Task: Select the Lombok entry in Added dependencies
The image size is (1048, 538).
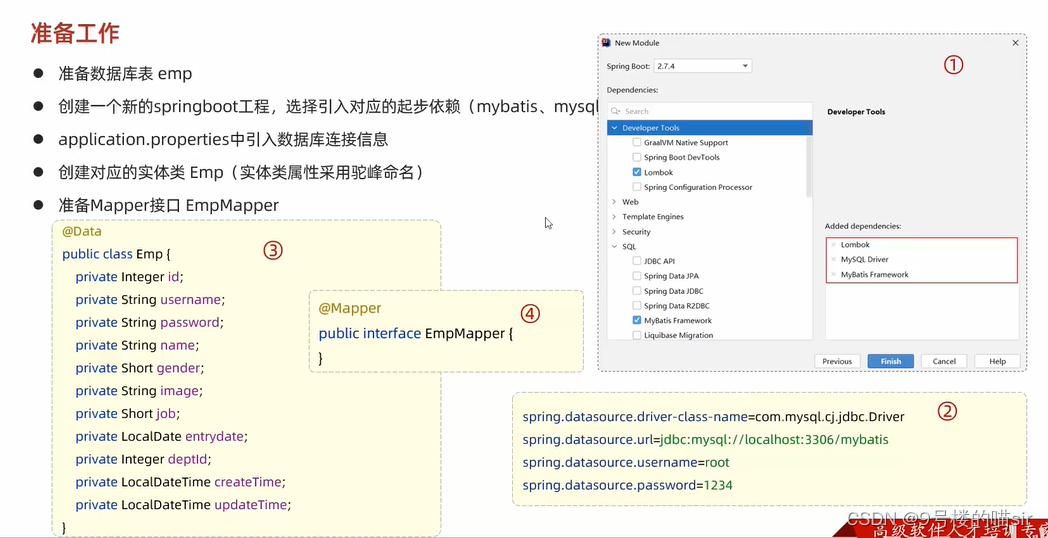Action: point(855,245)
